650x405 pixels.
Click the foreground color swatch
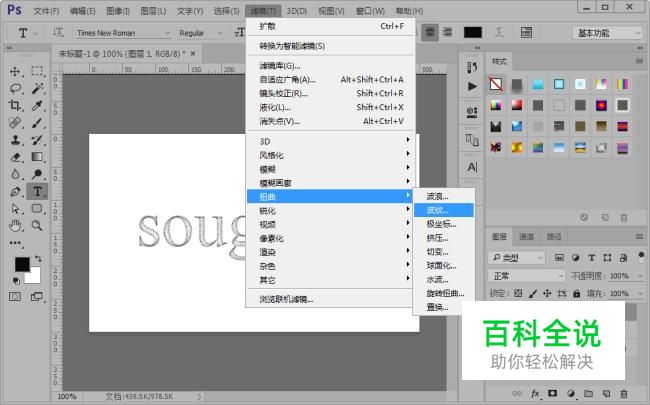(x=22, y=264)
